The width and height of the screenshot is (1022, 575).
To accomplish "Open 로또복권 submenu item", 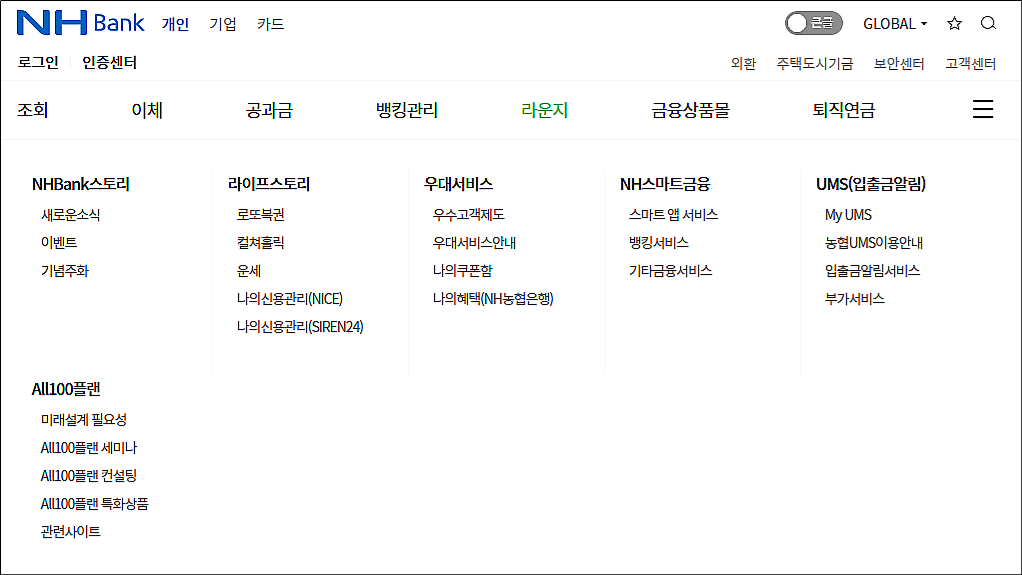I will [x=261, y=214].
